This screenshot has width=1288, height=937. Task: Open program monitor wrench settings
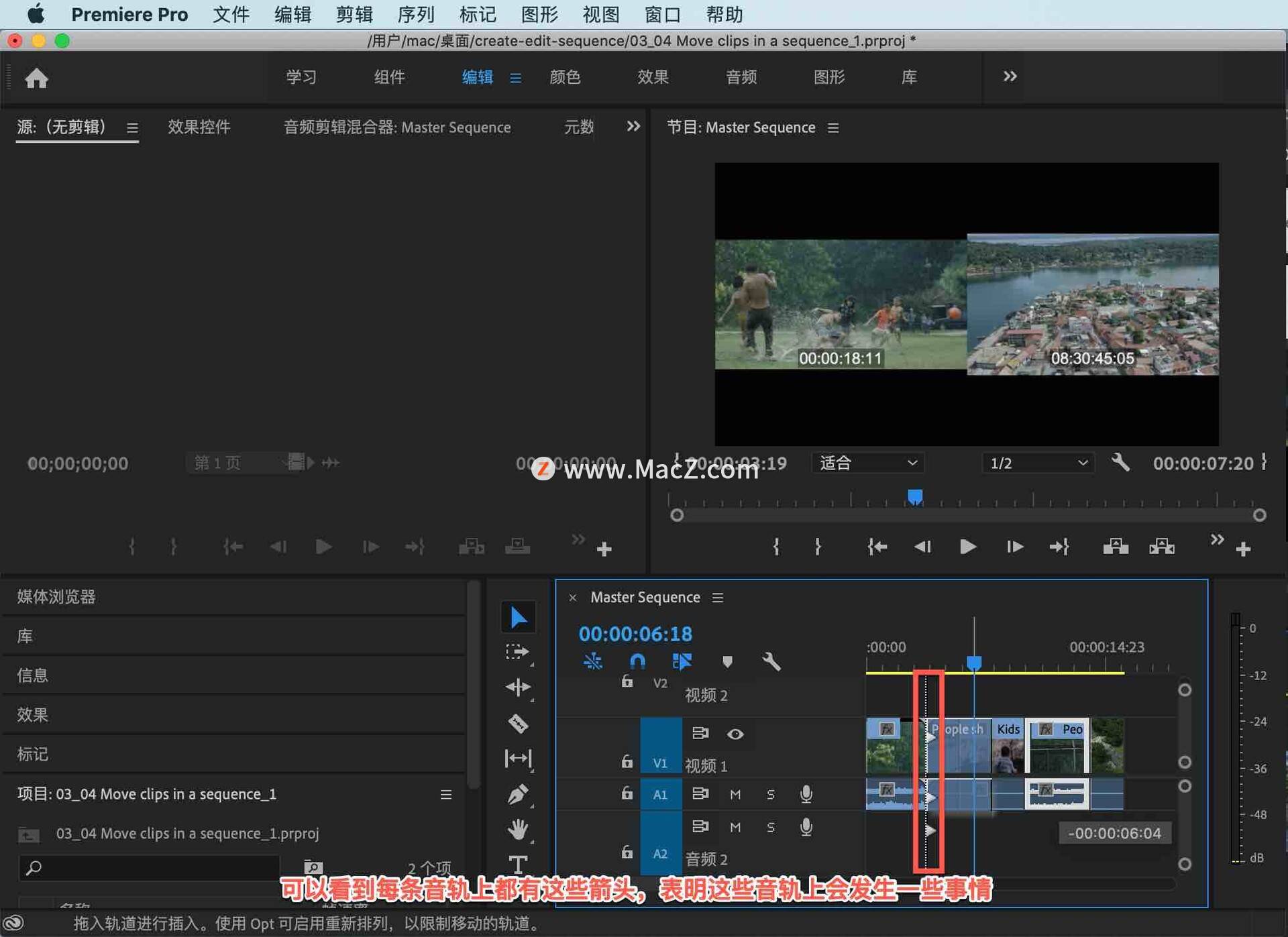coord(1120,462)
